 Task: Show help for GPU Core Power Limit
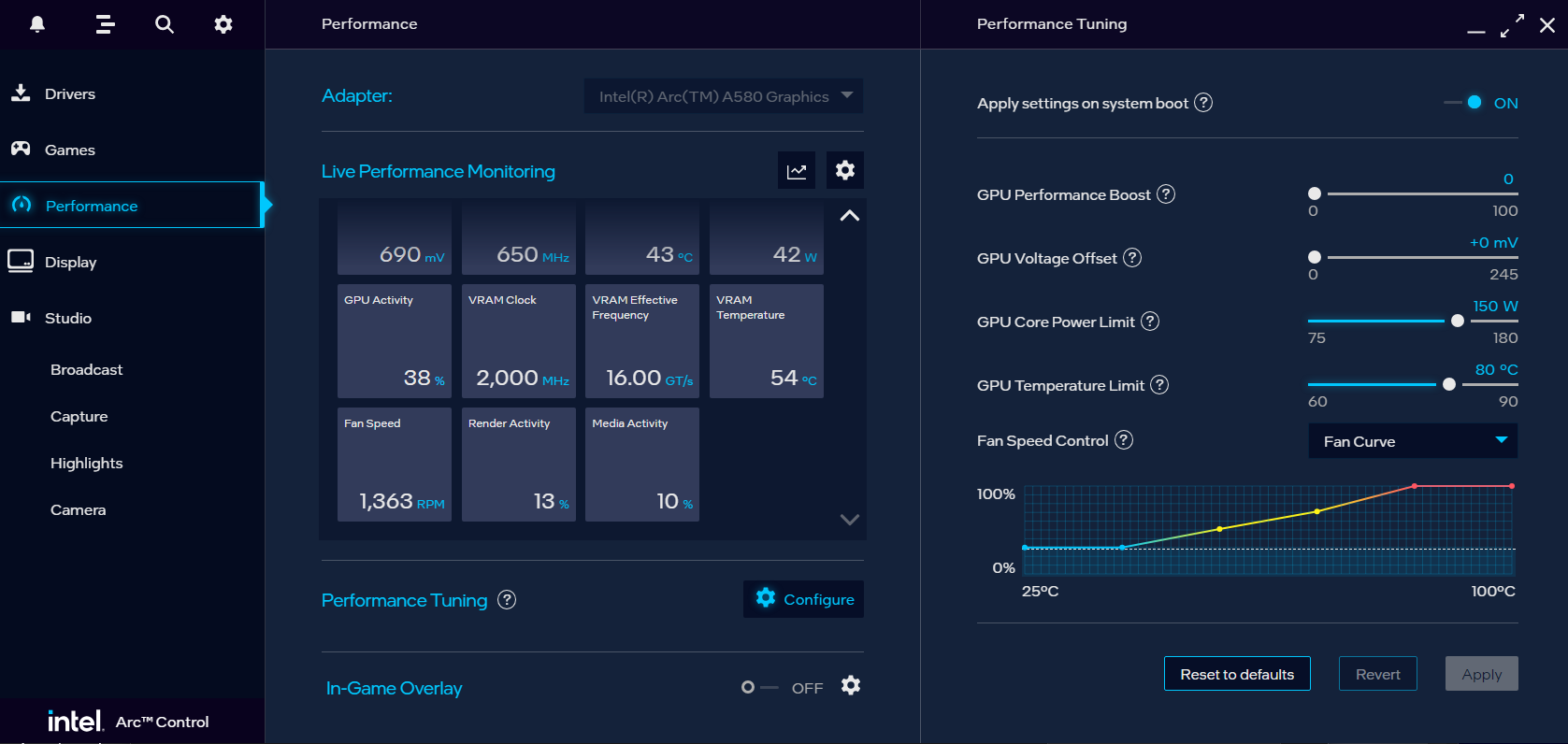1150,322
